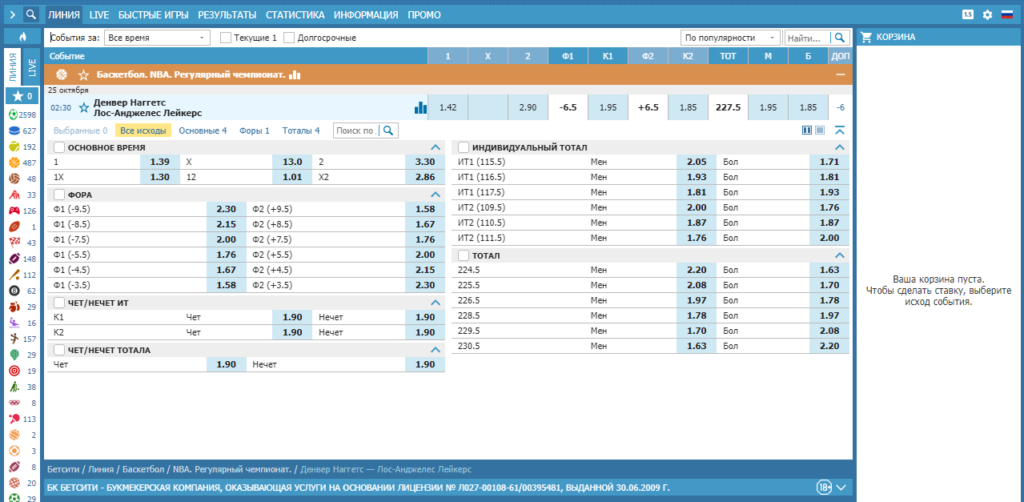Viewport: 1024px width, 502px height.
Task: Toggle Долгосрочные checkbox
Action: click(289, 38)
